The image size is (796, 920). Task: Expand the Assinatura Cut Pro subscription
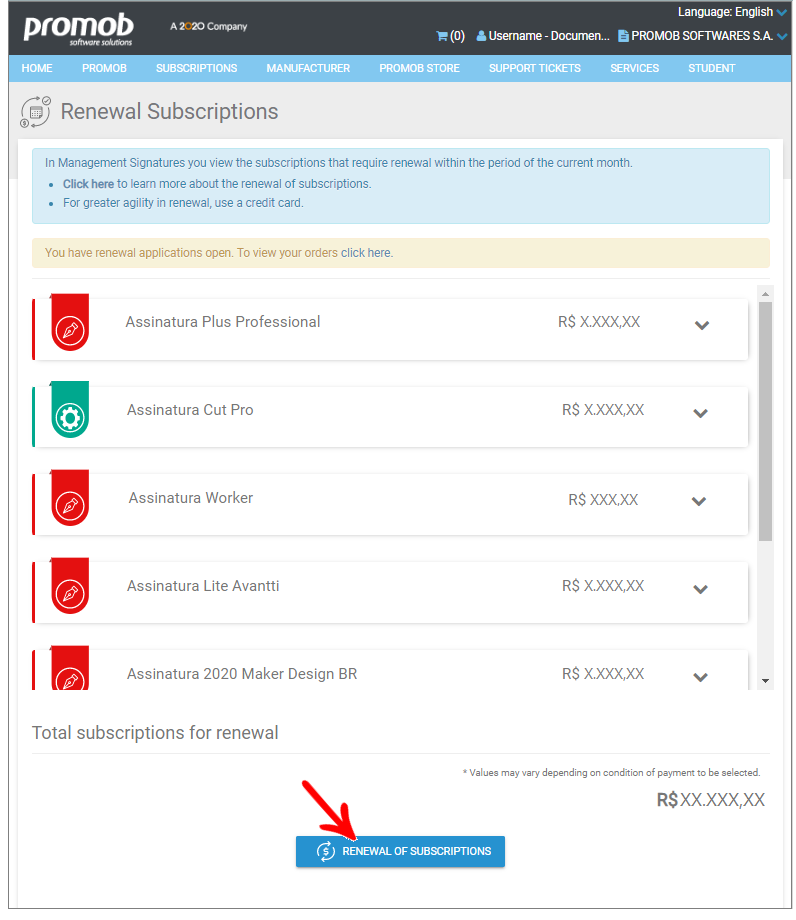tap(700, 413)
